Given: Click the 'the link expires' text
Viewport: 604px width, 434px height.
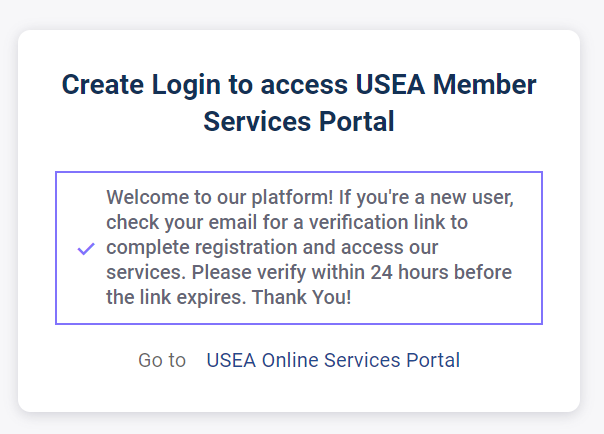Looking at the screenshot, I should [175, 298].
